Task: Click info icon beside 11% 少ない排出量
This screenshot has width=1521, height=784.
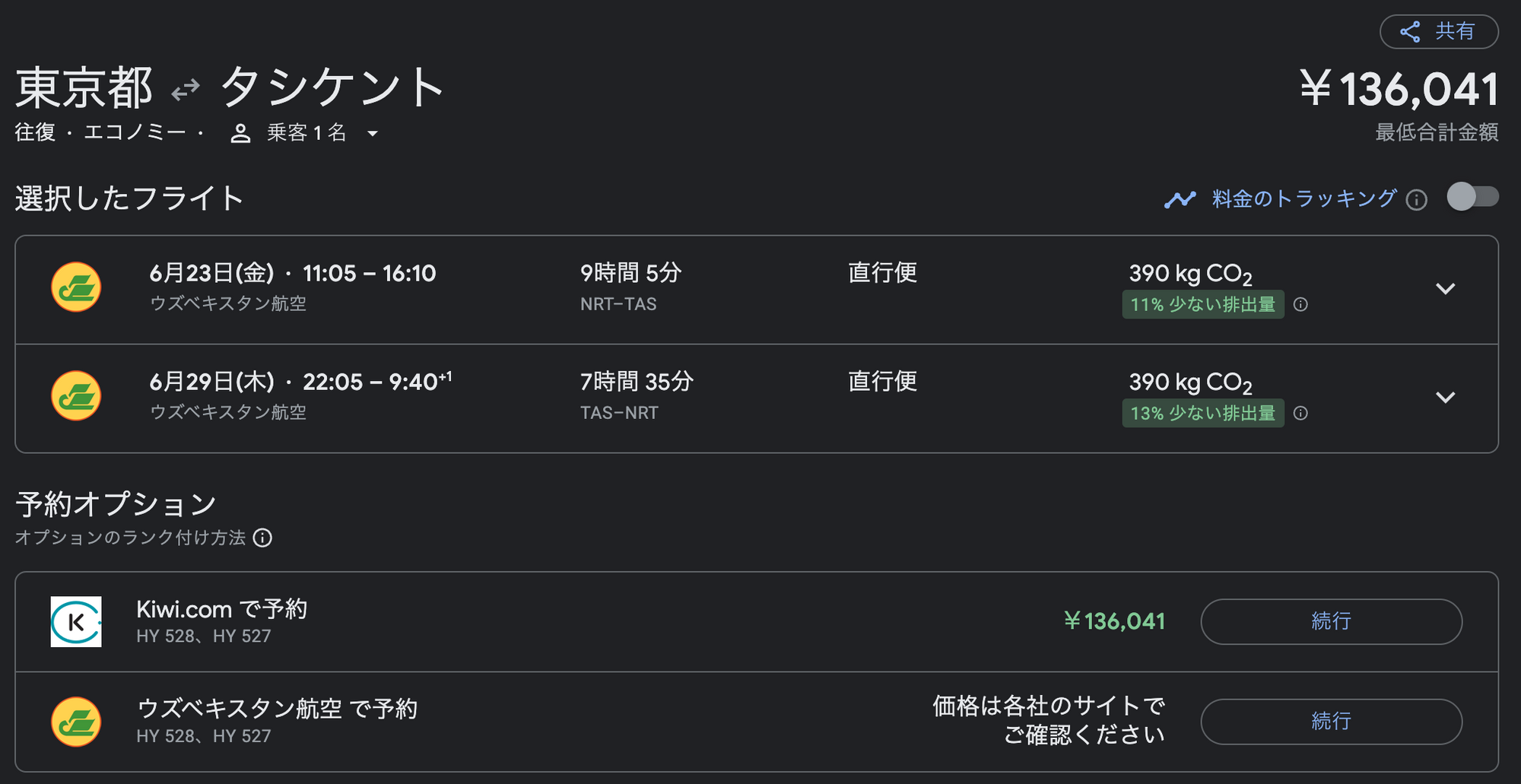Action: (x=1301, y=305)
